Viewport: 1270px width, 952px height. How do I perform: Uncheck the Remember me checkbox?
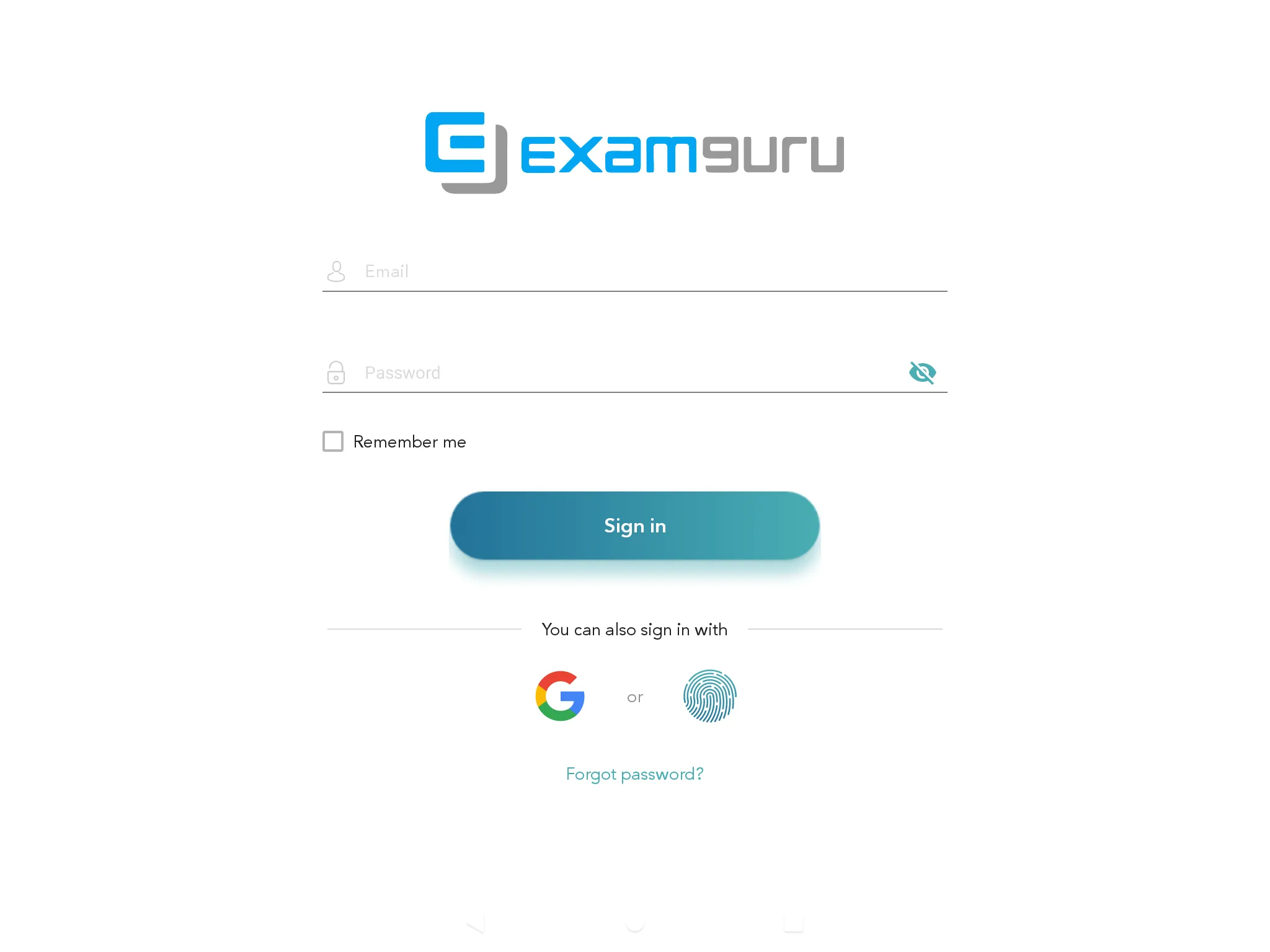coord(333,442)
